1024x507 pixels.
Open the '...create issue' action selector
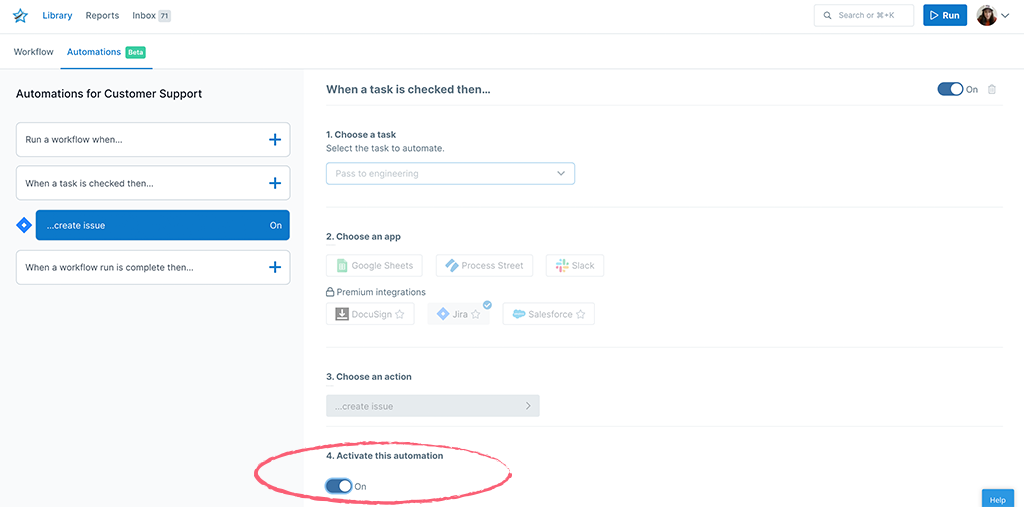(433, 406)
